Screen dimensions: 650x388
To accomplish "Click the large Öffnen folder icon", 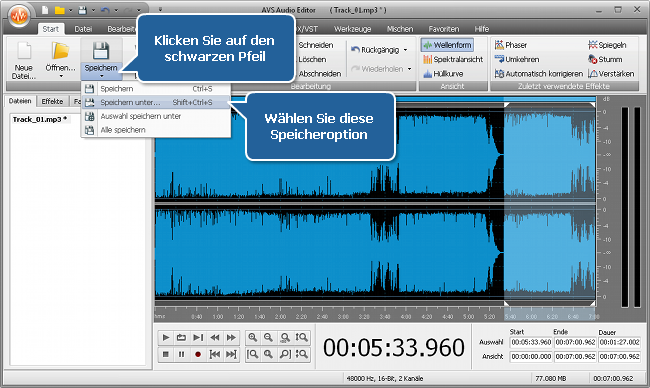I will tap(61, 51).
